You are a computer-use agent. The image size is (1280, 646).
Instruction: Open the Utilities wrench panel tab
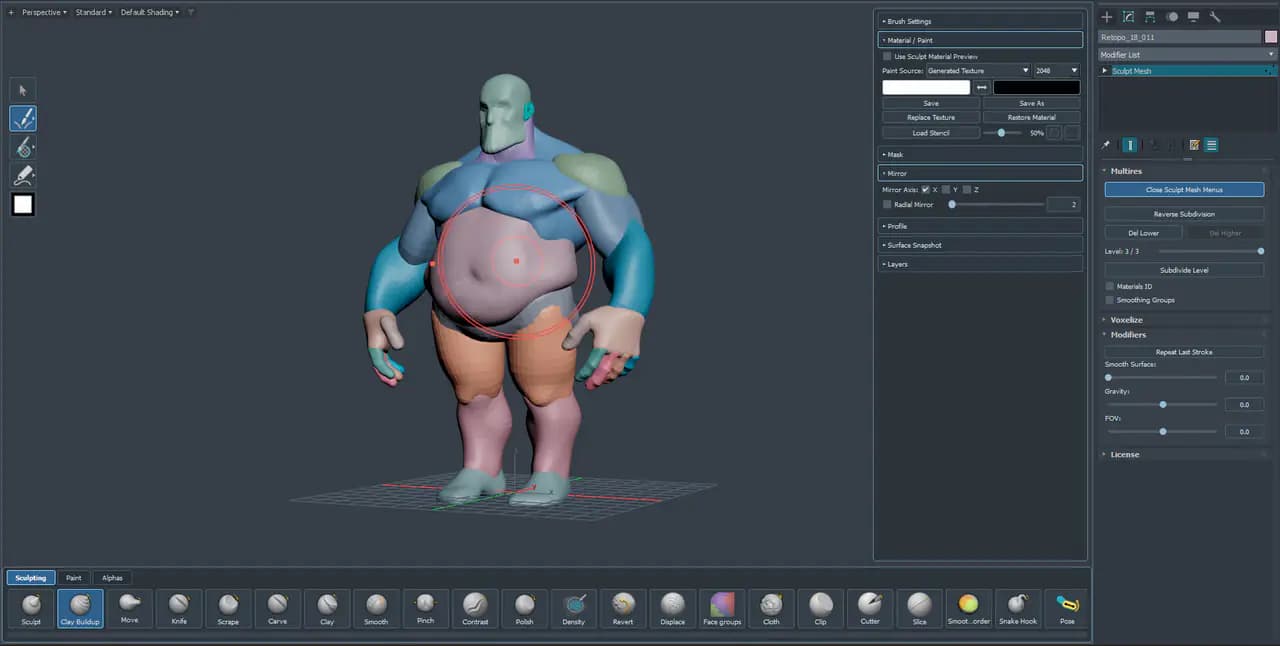click(1215, 17)
